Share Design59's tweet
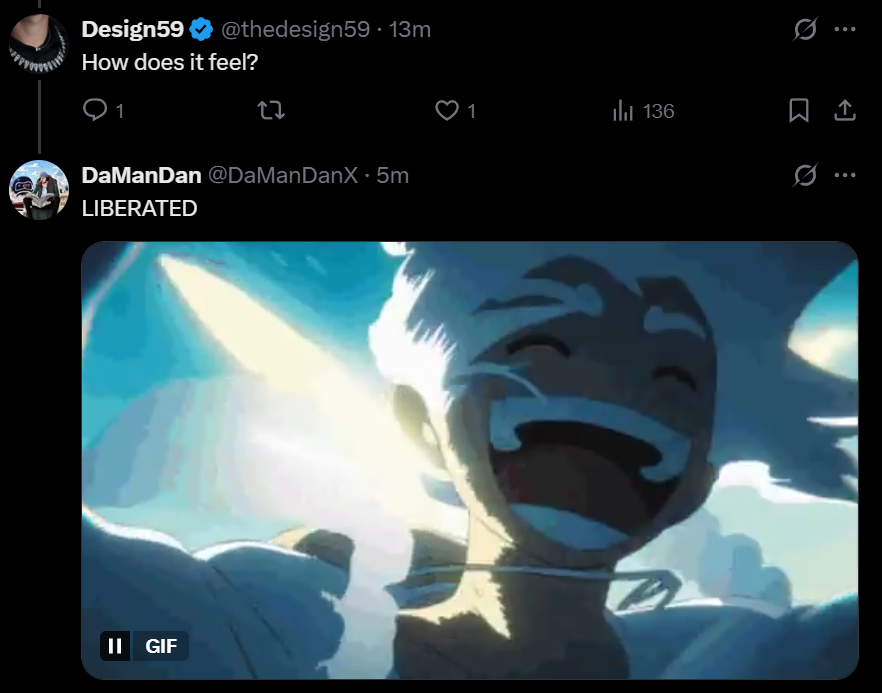Screen dimensions: 882x693 point(844,110)
